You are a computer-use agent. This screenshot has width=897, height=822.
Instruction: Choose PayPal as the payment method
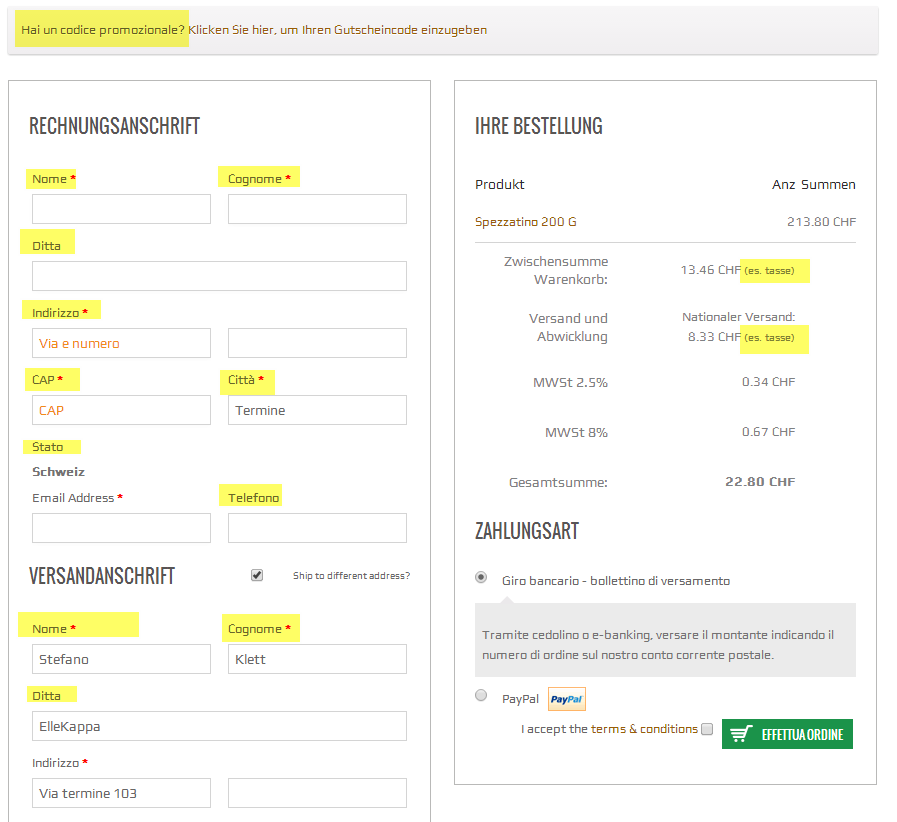point(481,695)
